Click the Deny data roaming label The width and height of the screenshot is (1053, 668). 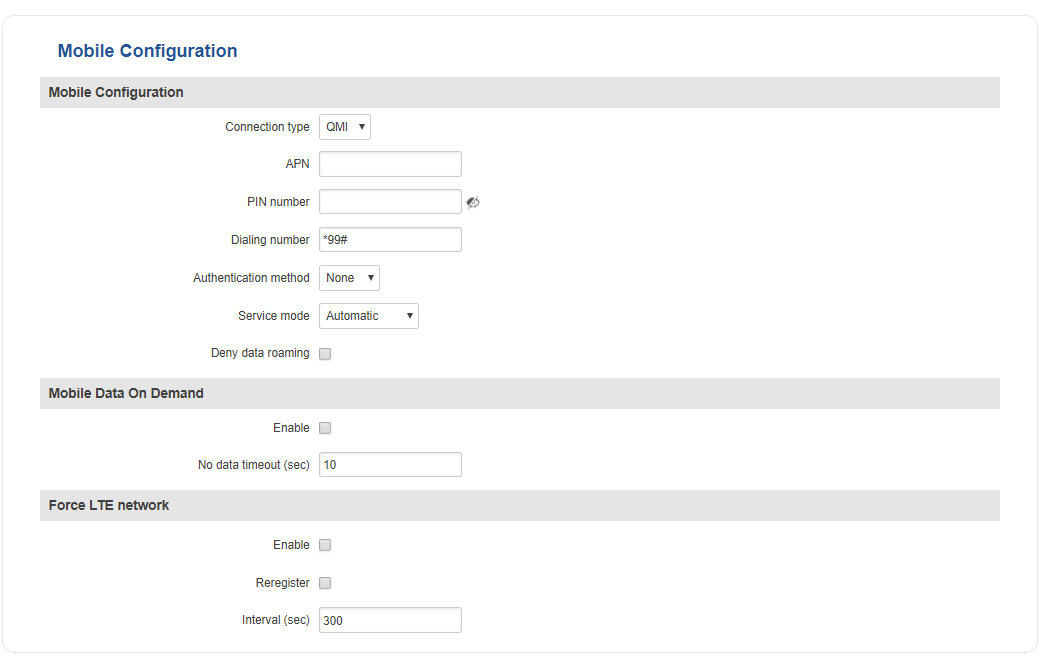tap(260, 353)
